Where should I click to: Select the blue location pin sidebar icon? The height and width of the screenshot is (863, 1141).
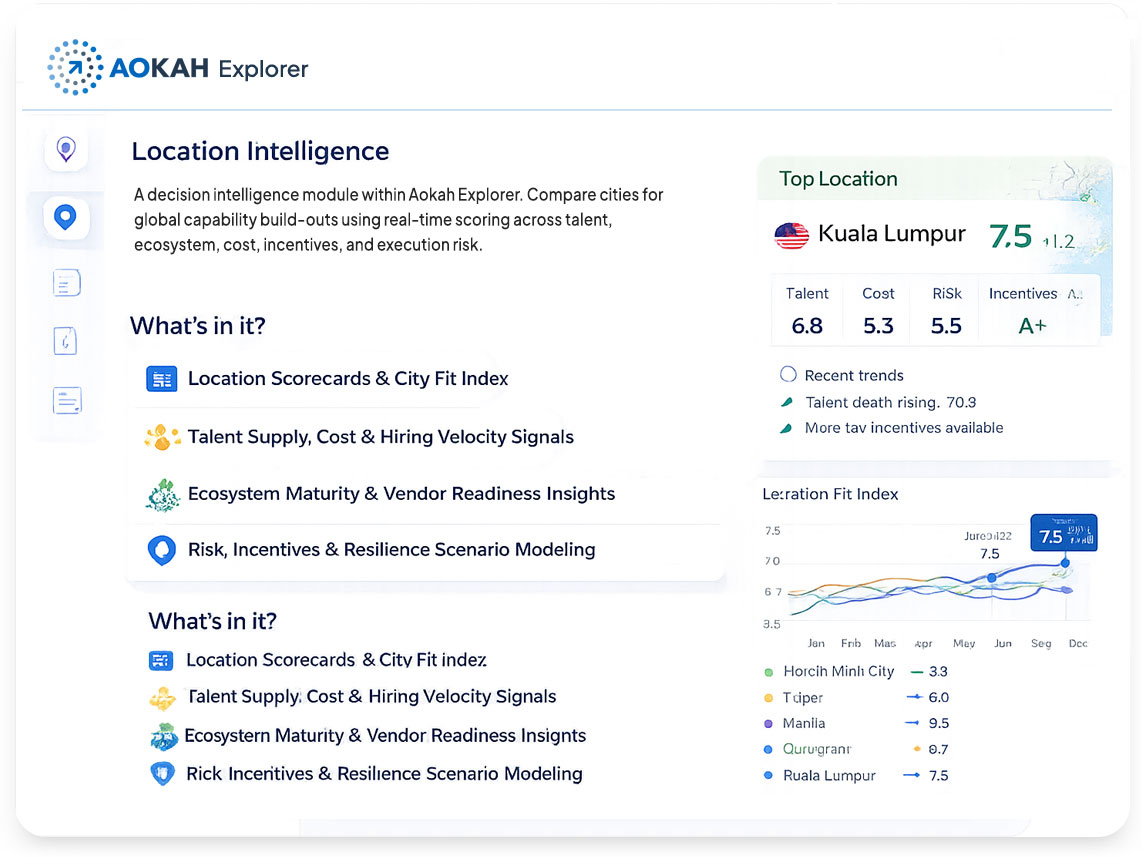65,217
